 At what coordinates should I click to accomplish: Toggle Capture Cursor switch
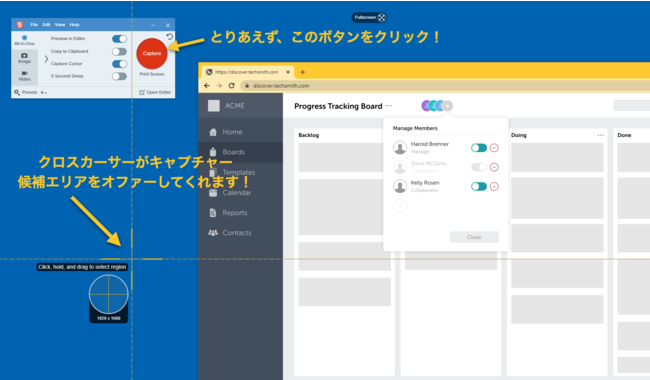click(119, 64)
